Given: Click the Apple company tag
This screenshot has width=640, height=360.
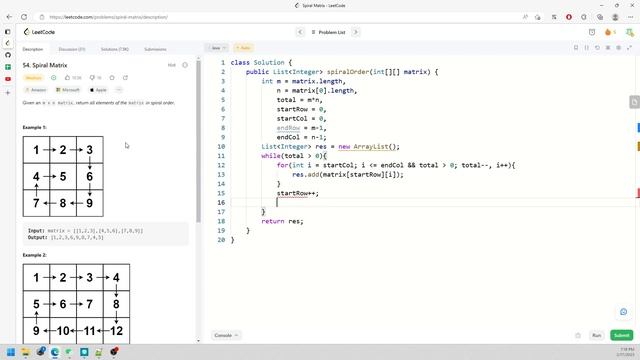Looking at the screenshot, I should 98,90.
